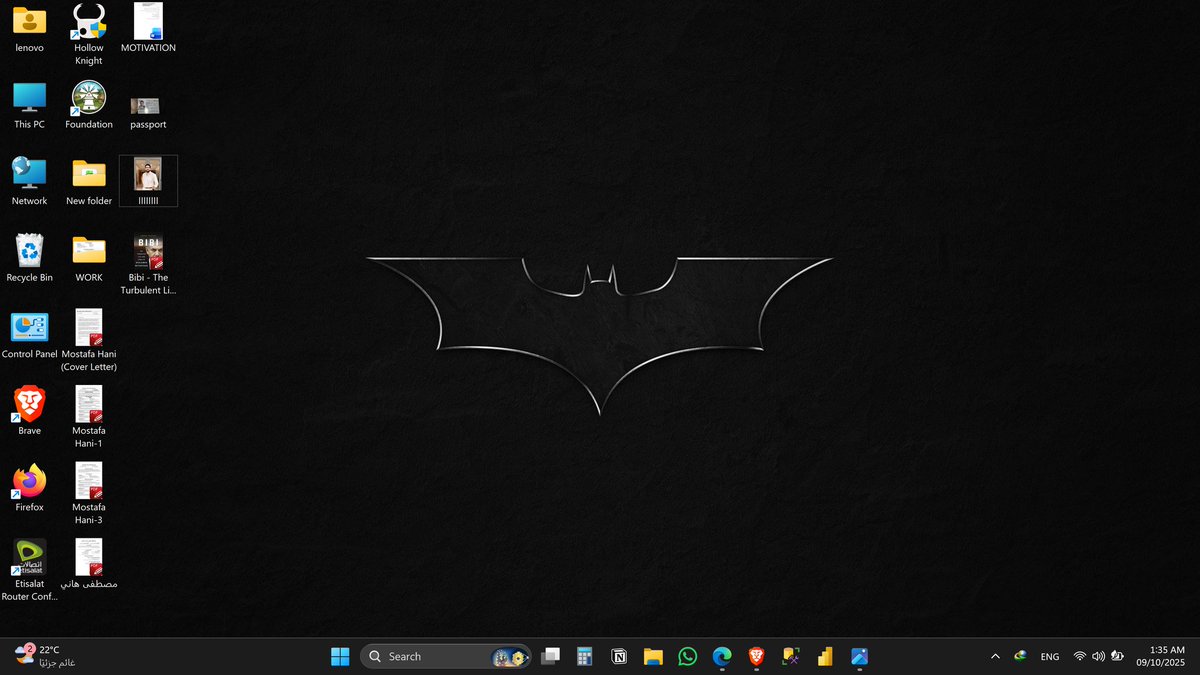Open the MOTIVATION document

[148, 28]
